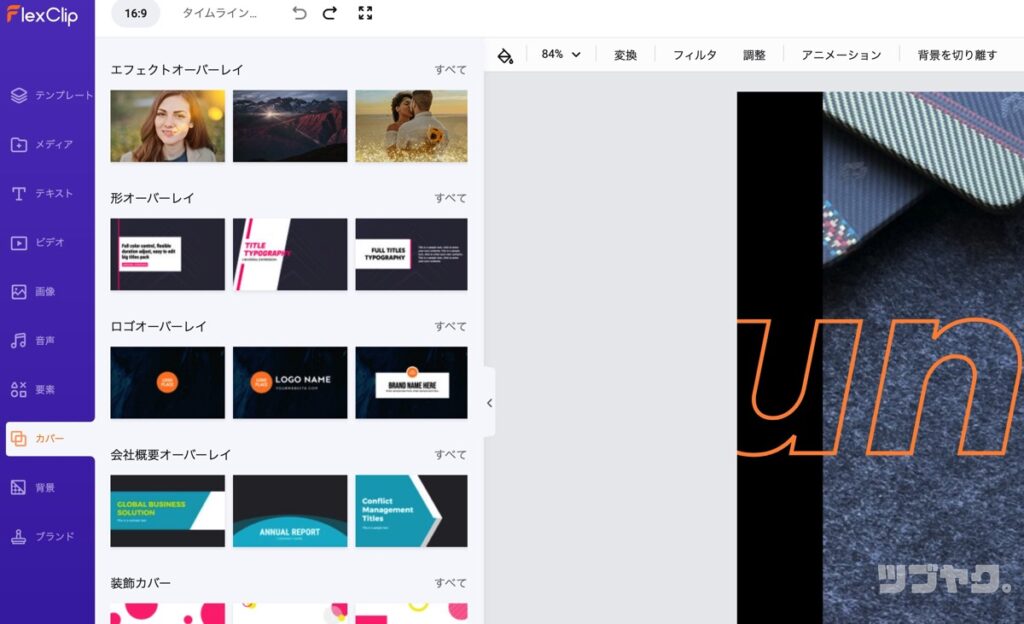Switch to タイムライン mode

coord(219,13)
